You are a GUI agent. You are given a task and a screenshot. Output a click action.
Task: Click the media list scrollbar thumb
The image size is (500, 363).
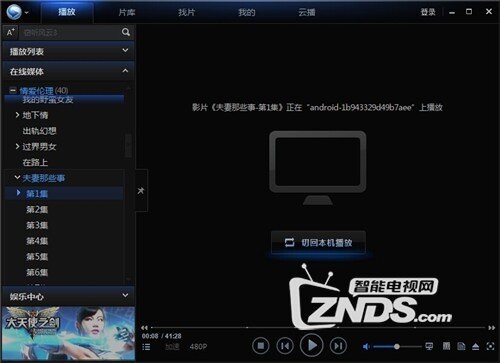(128, 145)
